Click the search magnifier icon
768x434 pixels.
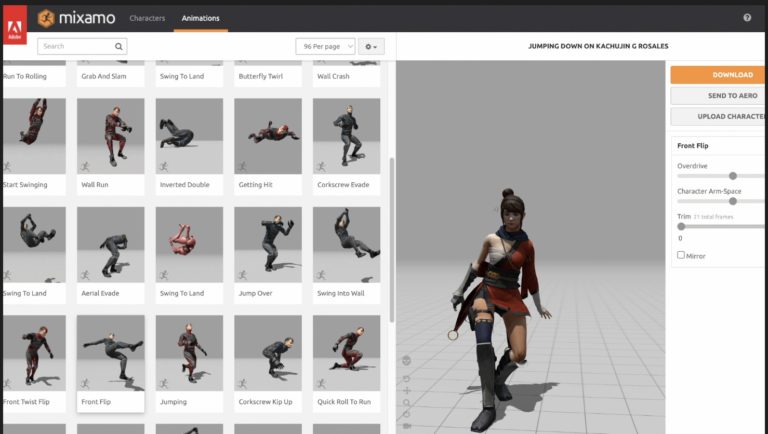(x=119, y=46)
